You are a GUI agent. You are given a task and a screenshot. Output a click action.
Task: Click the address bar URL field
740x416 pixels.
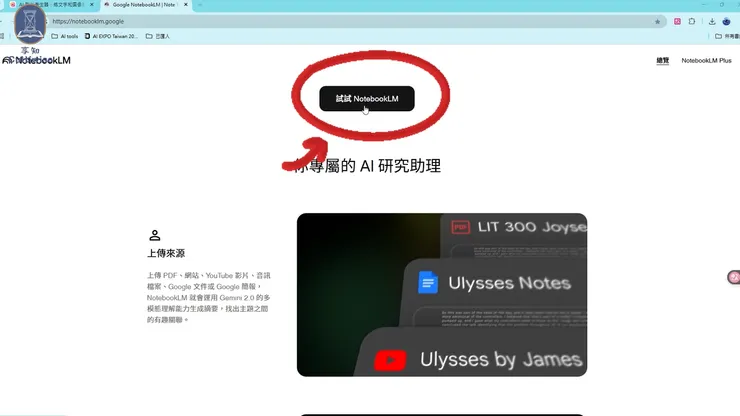pos(349,21)
